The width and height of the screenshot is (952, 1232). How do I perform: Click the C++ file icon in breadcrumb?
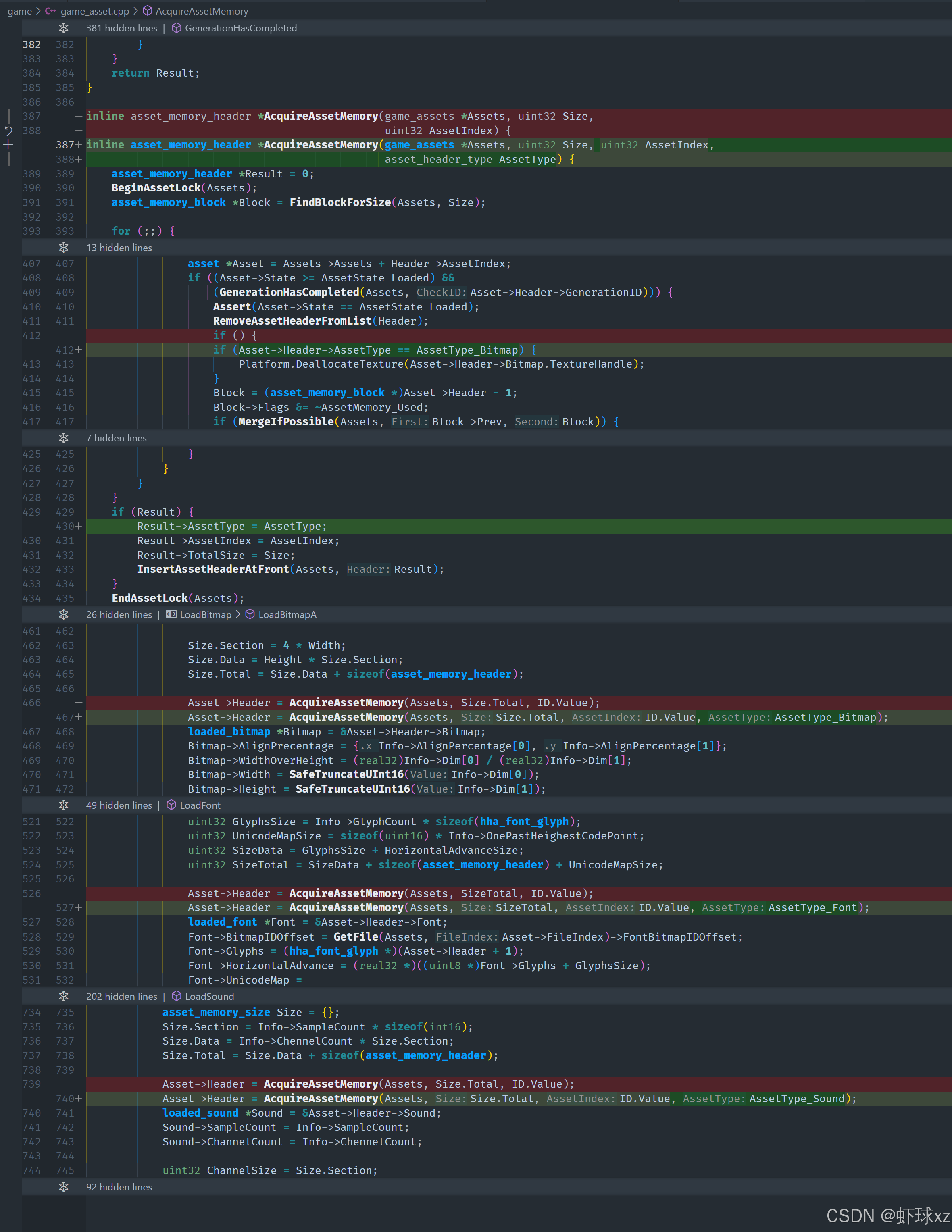coord(50,11)
